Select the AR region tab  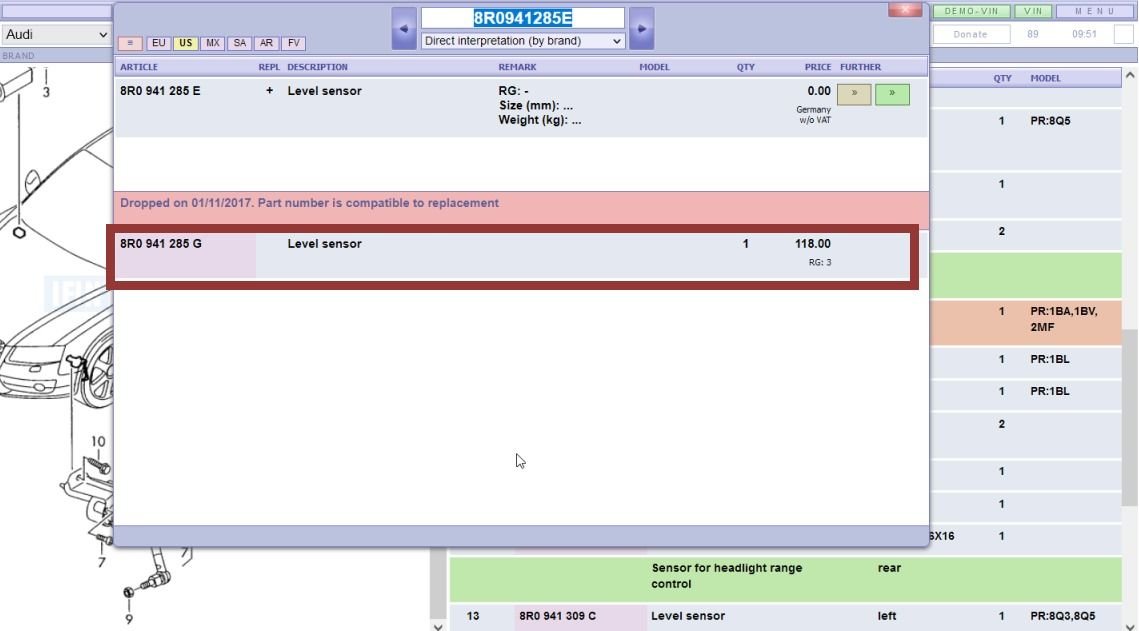coord(266,43)
